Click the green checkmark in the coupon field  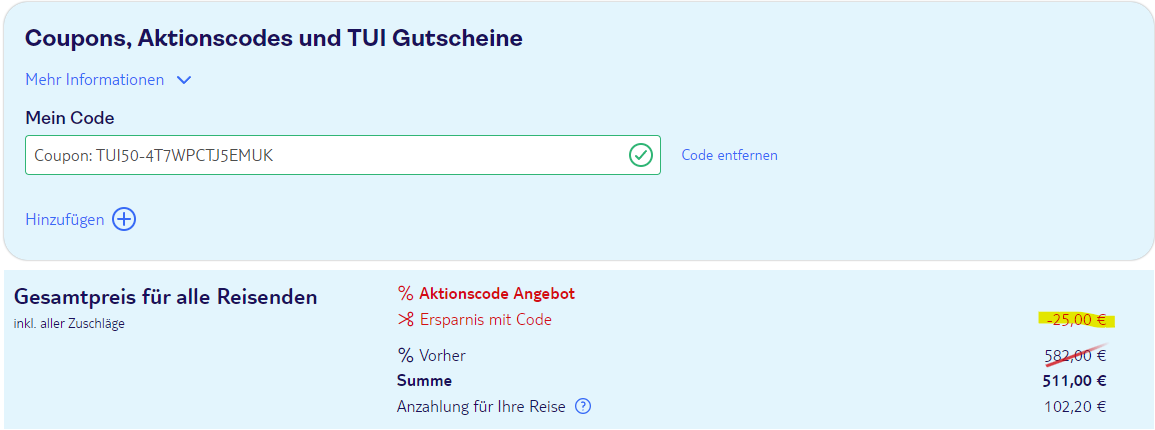click(641, 155)
